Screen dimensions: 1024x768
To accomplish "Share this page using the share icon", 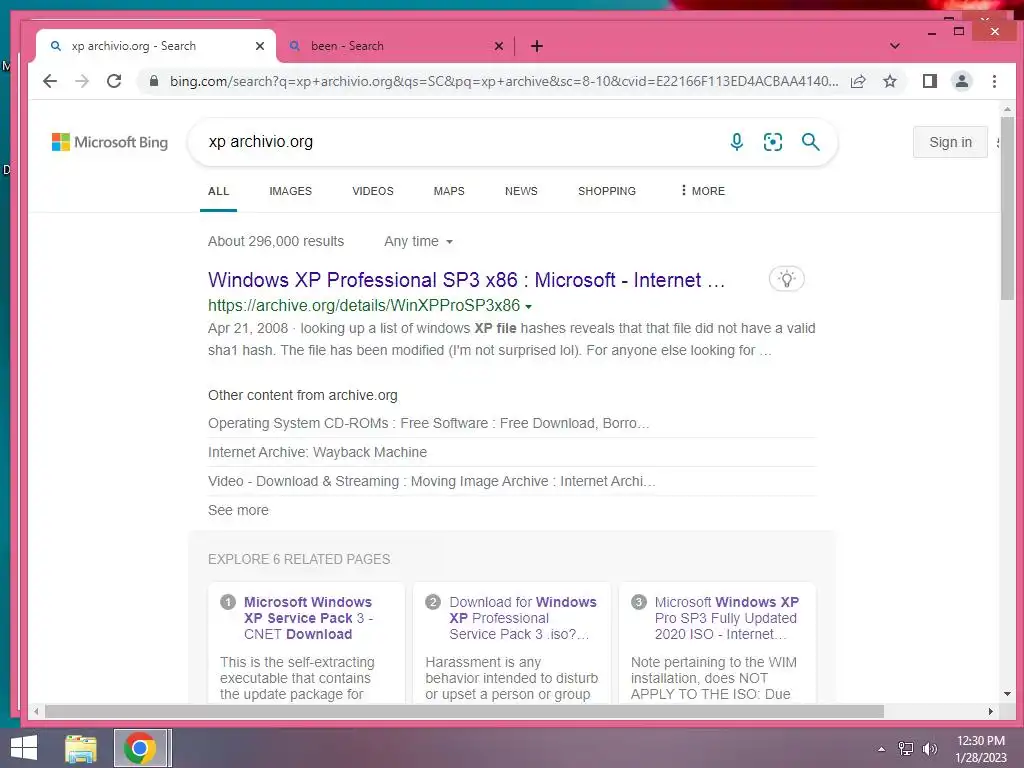I will point(858,81).
